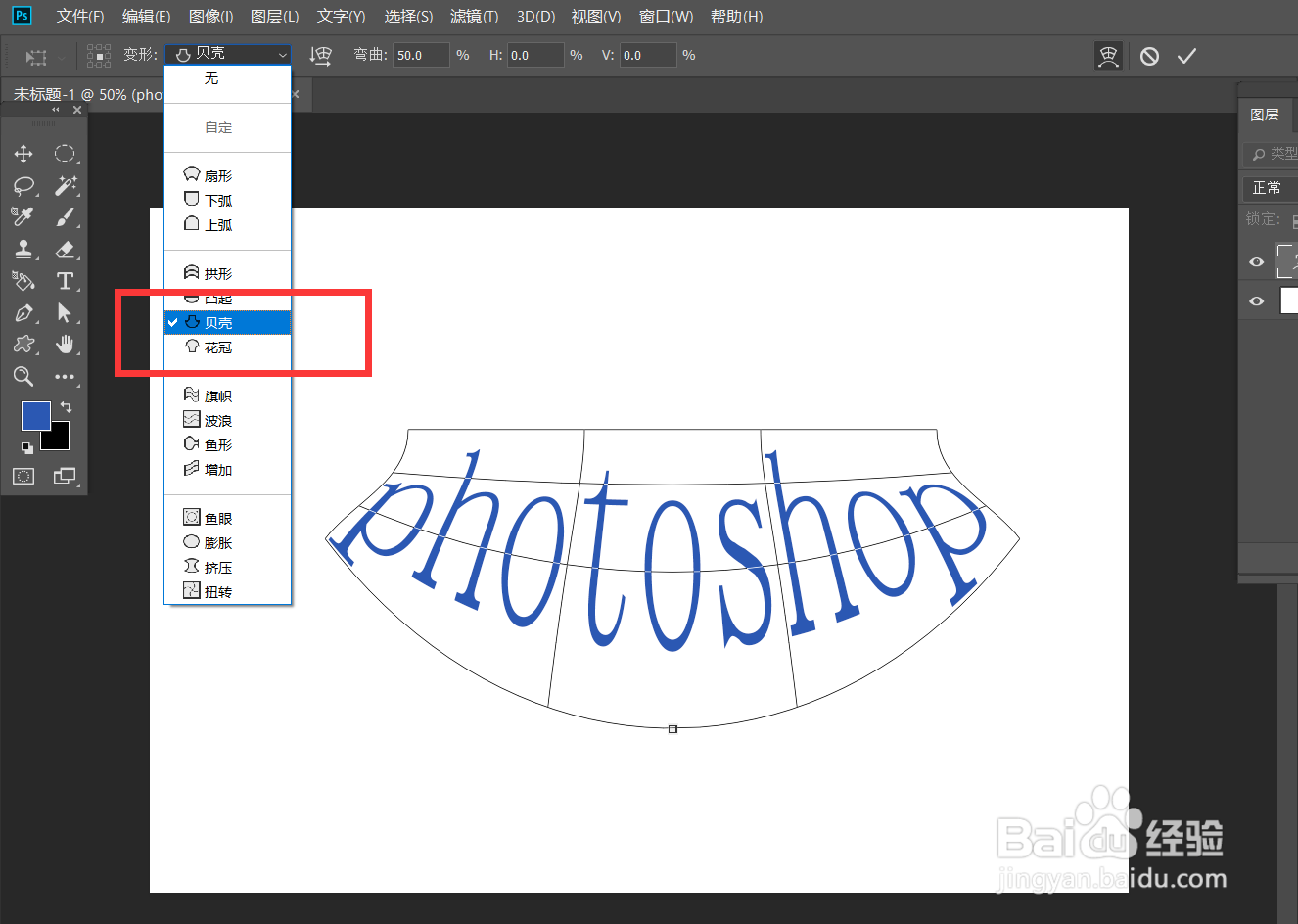Screen dimensions: 1298x924
Task: Choose 膨胀 warp style
Action: point(228,543)
